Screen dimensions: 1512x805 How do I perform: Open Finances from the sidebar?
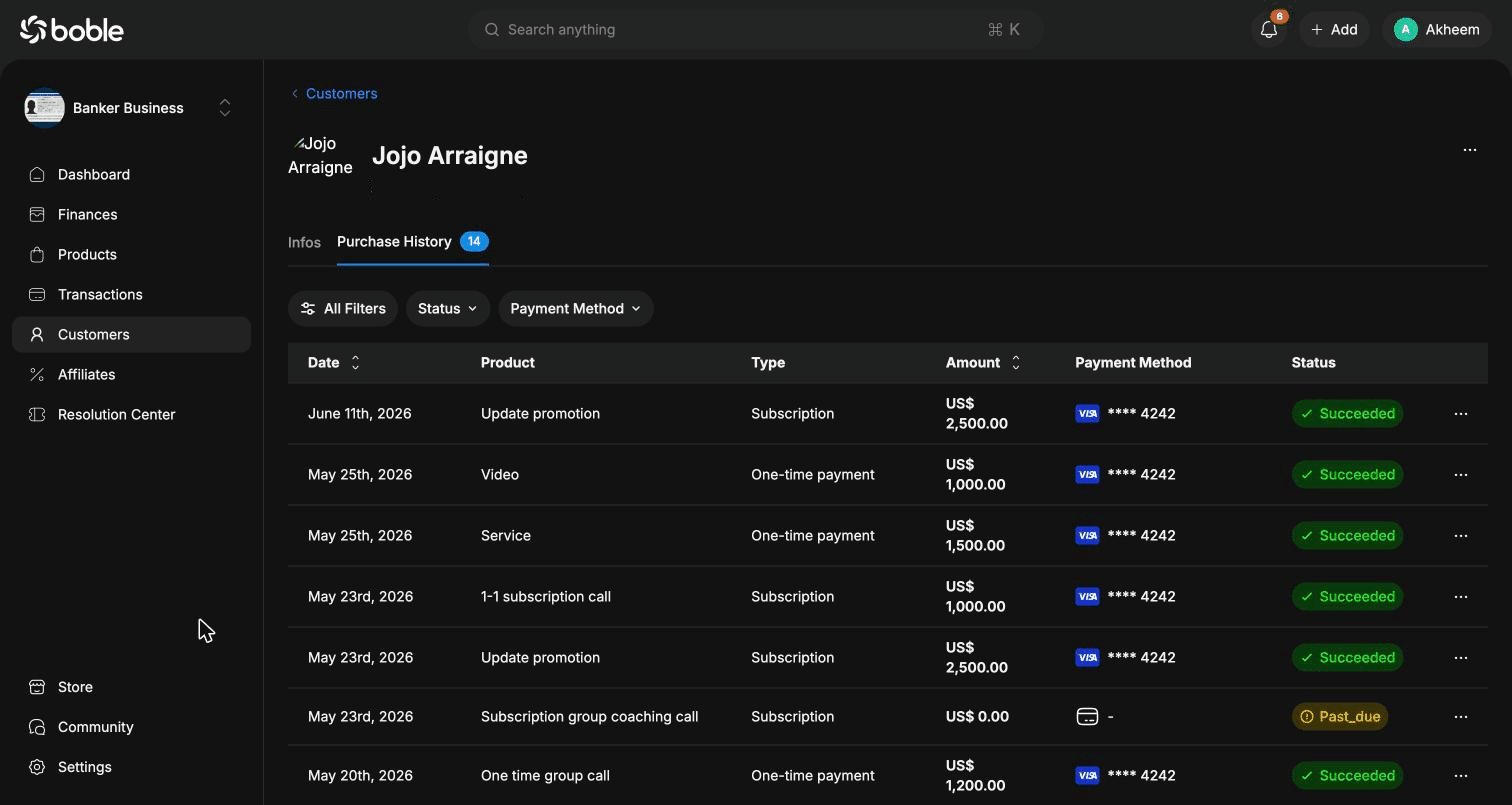pos(131,215)
